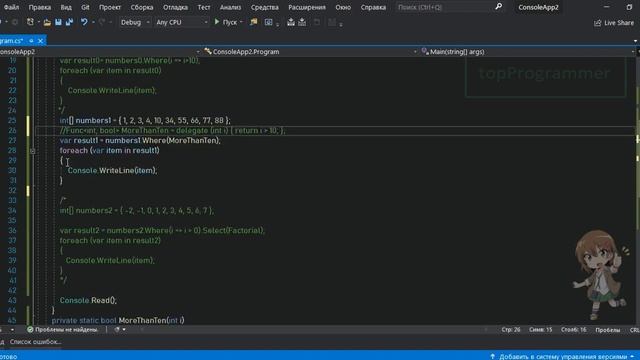The image size is (640, 360).
Task: Open the Расширения menu
Action: [307, 7]
